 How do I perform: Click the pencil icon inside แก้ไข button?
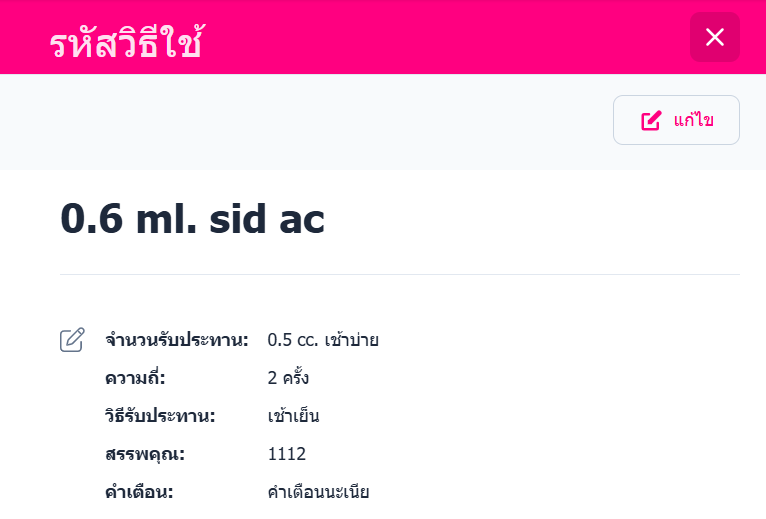click(x=651, y=121)
